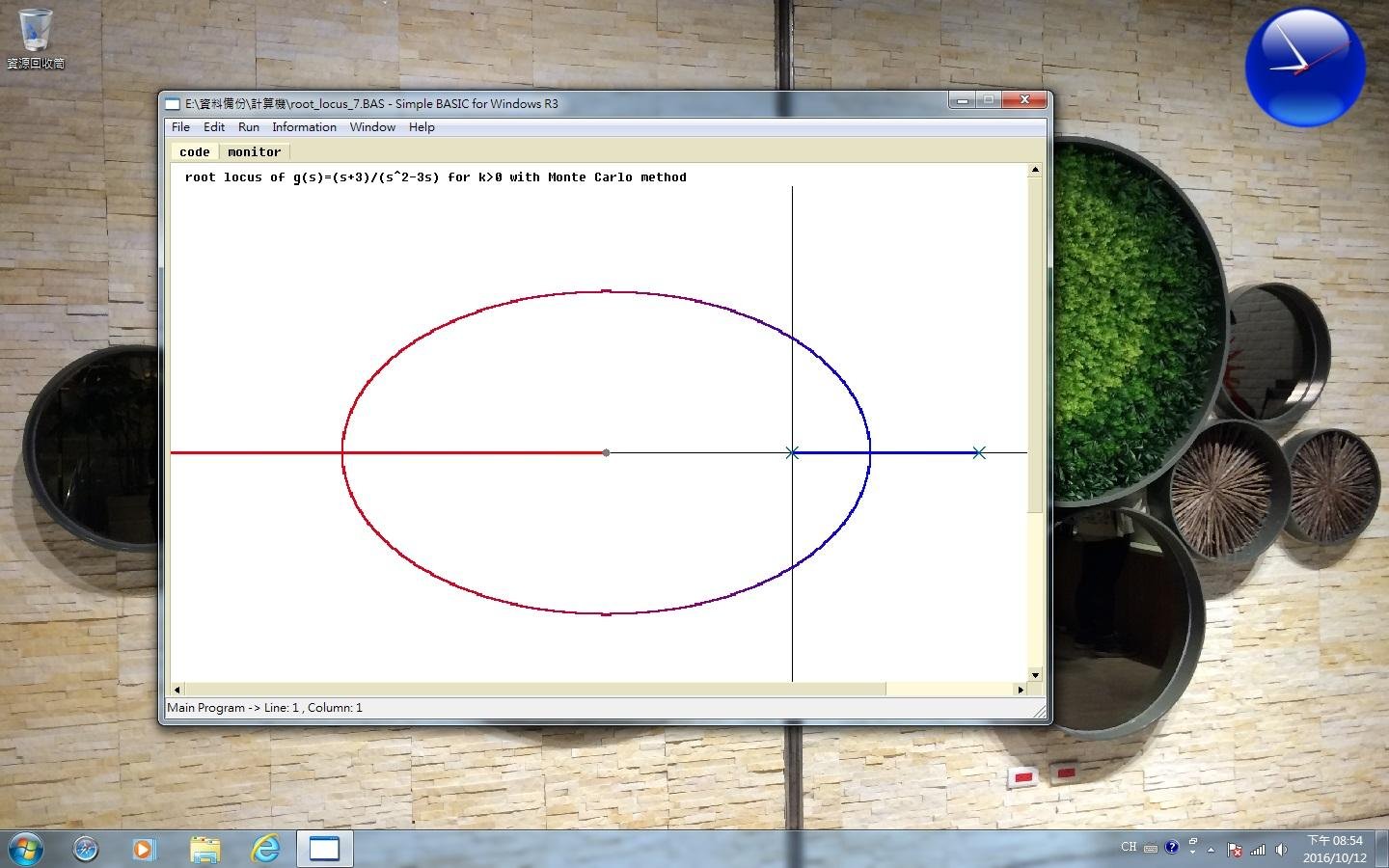
Task: Click the gray zero marker on the plot
Action: pos(606,452)
